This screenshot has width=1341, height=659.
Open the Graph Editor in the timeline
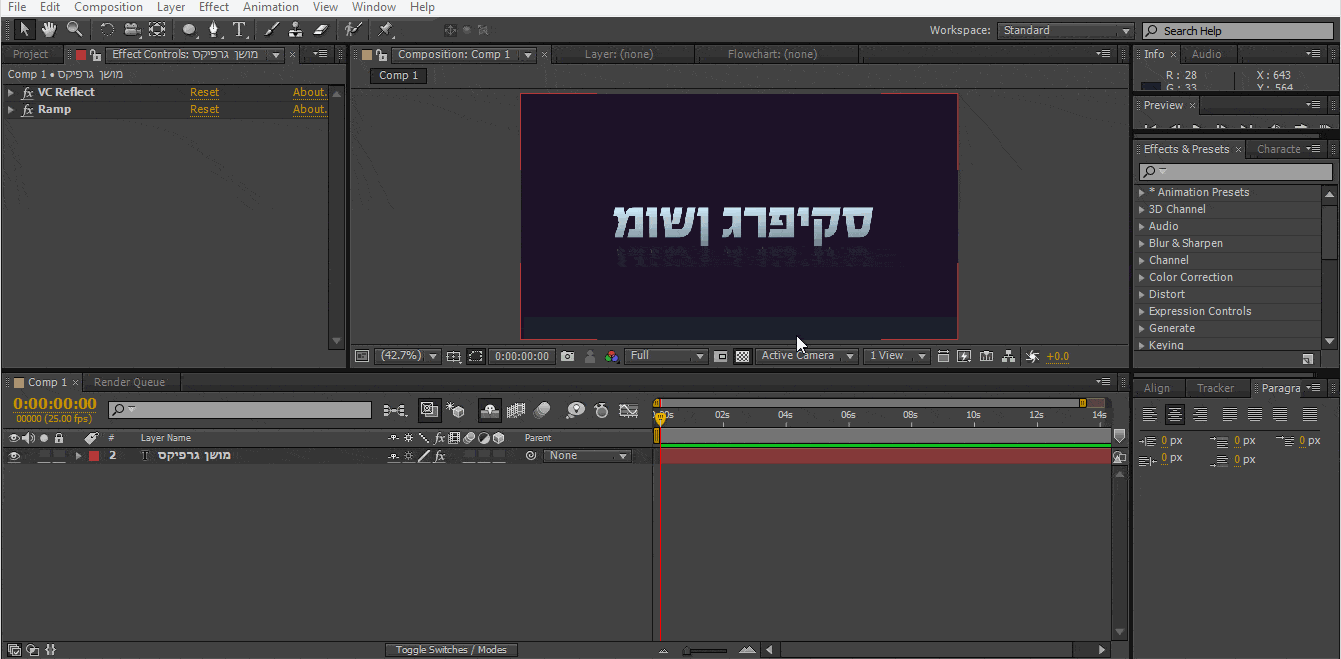click(x=628, y=410)
